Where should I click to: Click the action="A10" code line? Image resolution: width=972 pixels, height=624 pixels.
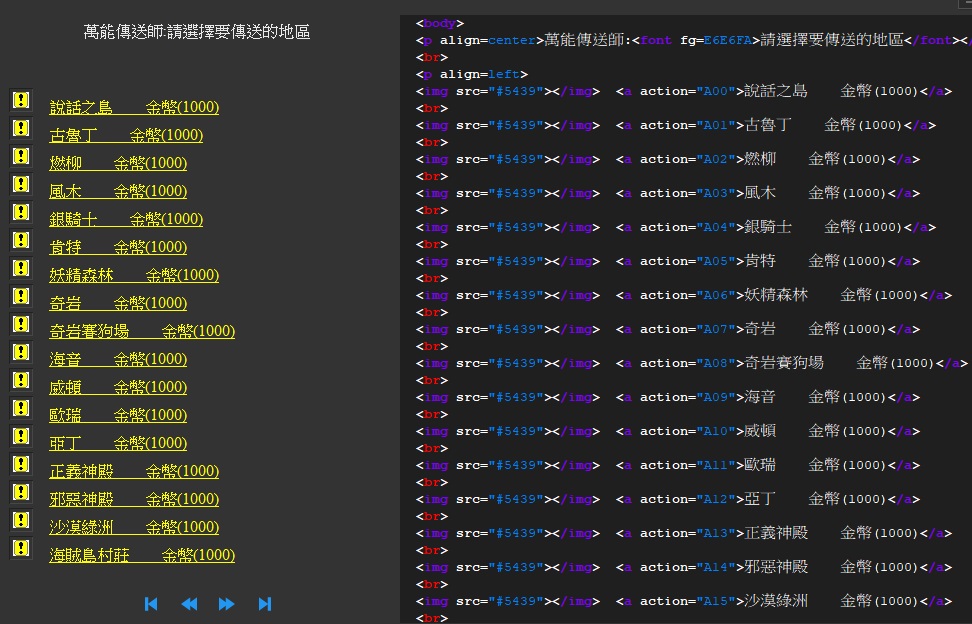(668, 431)
